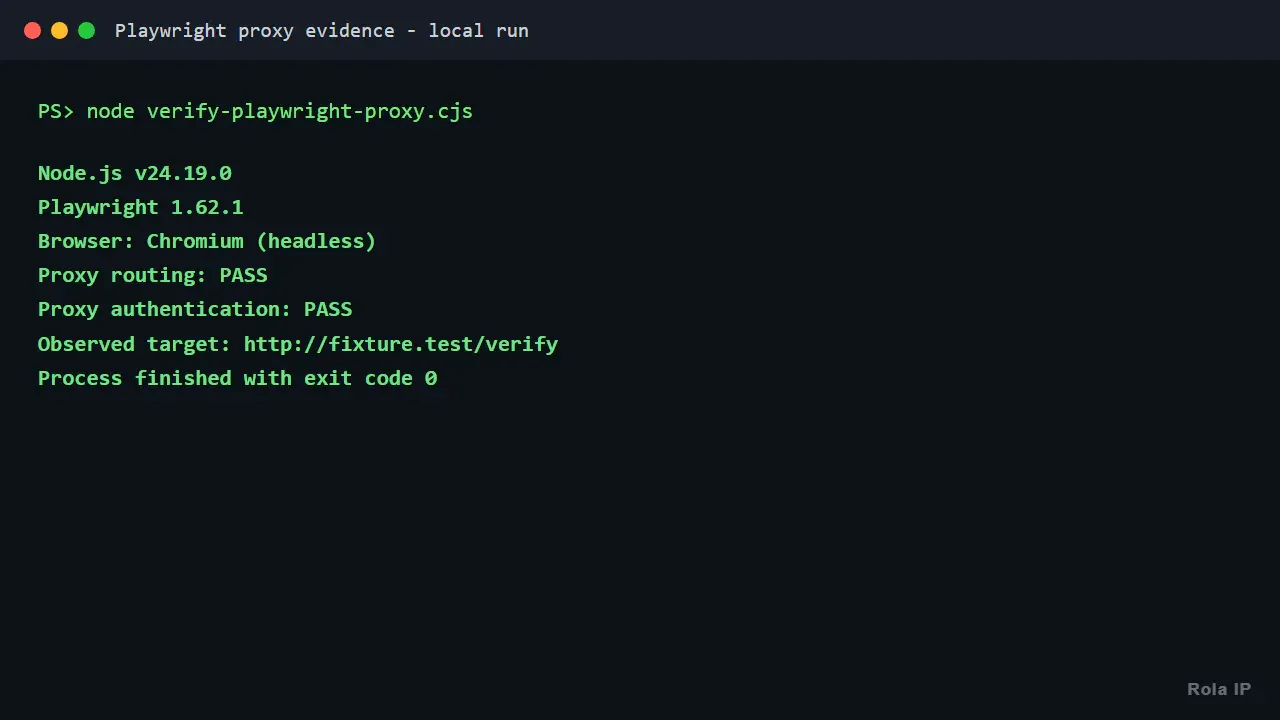This screenshot has height=720, width=1280.
Task: Click the 'Node.js v24.19.0' output line
Action: click(x=135, y=173)
